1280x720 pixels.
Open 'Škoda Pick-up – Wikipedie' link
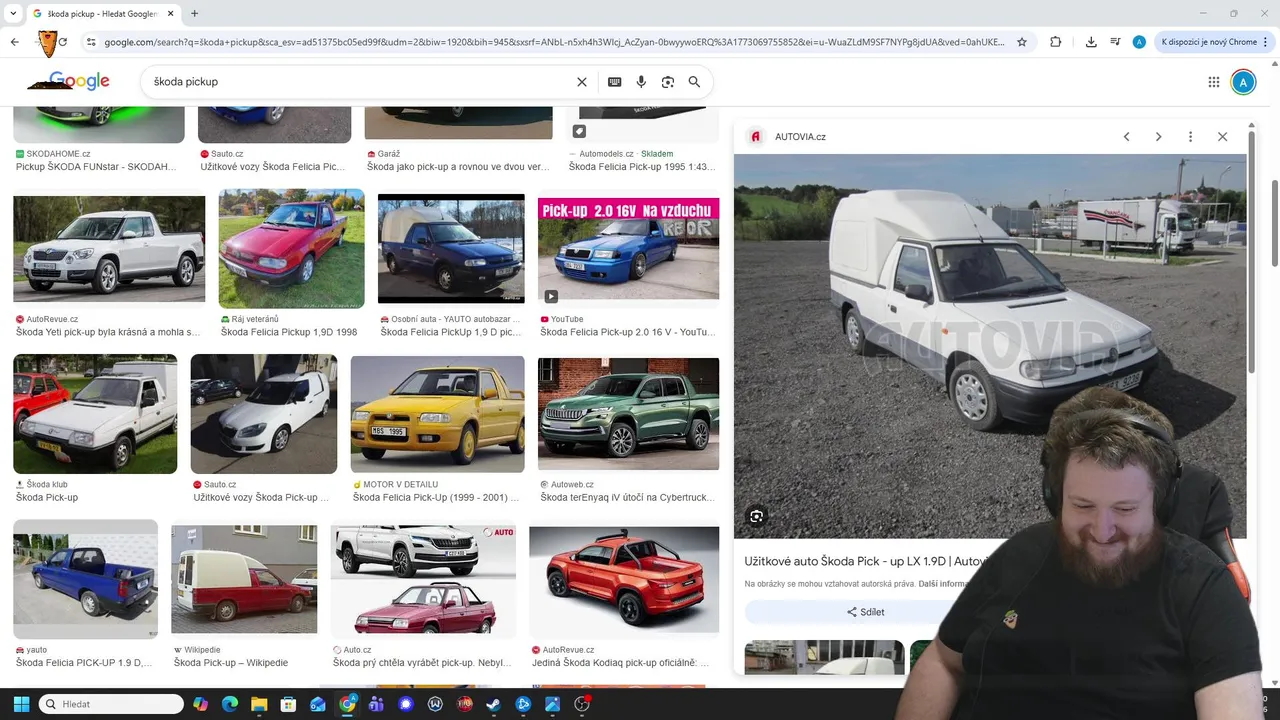(x=231, y=663)
